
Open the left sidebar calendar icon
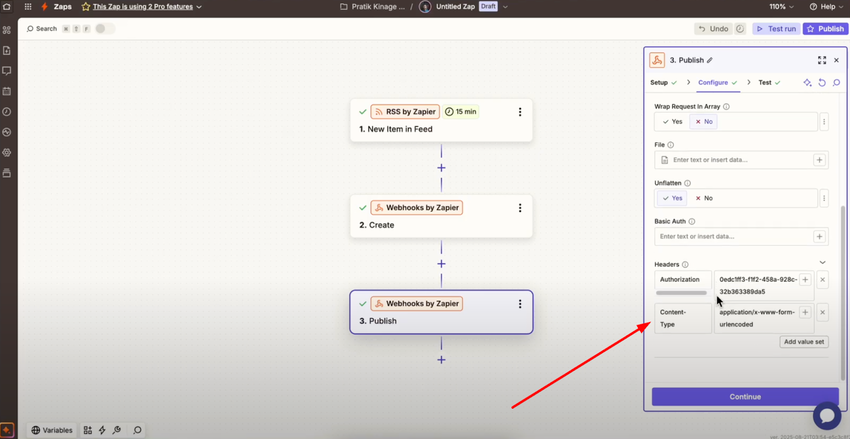pos(7,91)
